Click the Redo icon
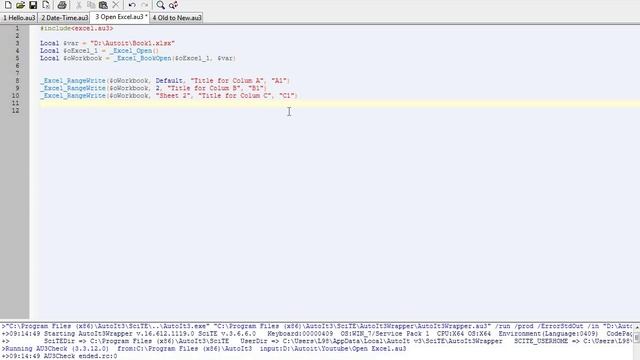Viewport: 640px width, 360px height. click(x=144, y=5)
